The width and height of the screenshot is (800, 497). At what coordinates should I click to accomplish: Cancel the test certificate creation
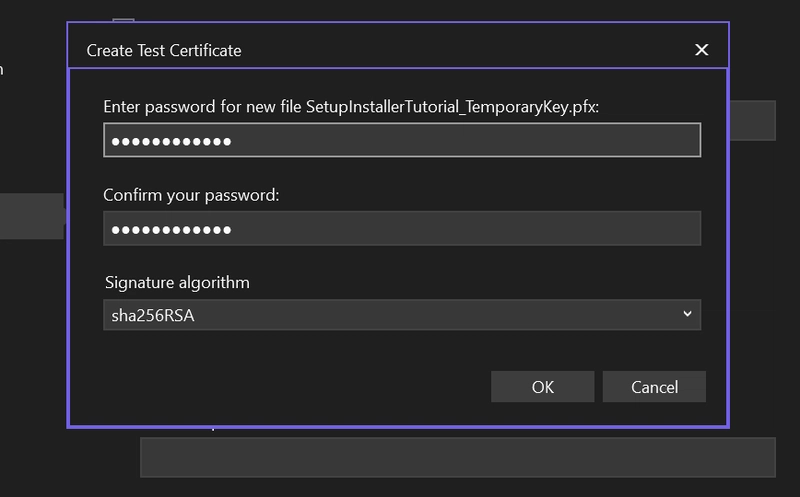(x=654, y=387)
